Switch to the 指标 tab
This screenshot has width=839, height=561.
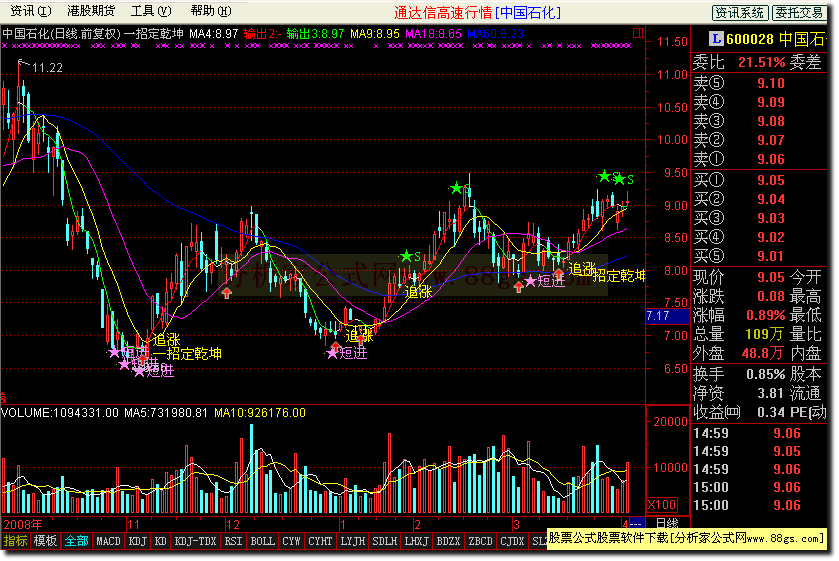[15, 541]
